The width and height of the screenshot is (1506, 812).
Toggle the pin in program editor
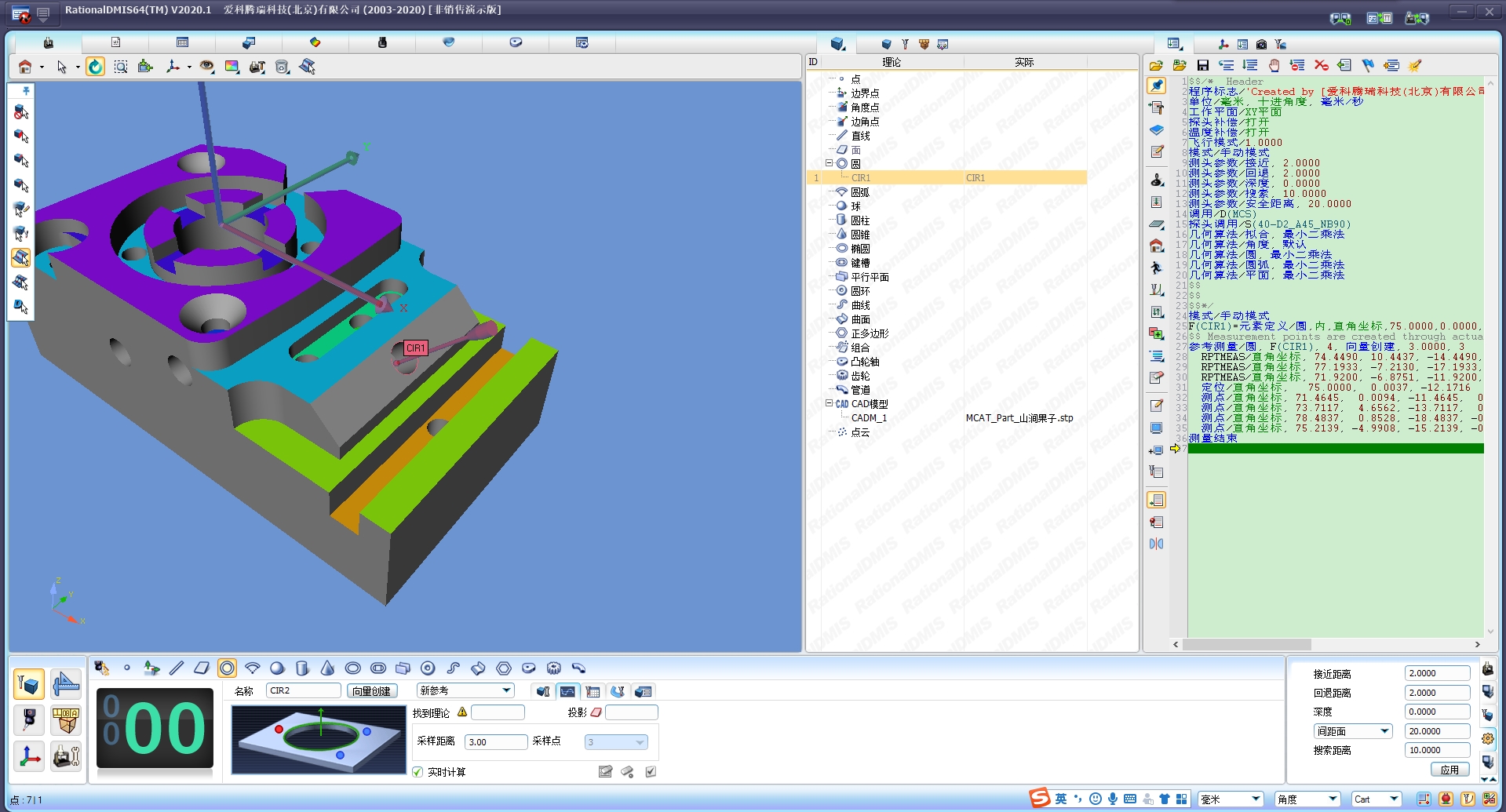click(x=1157, y=86)
